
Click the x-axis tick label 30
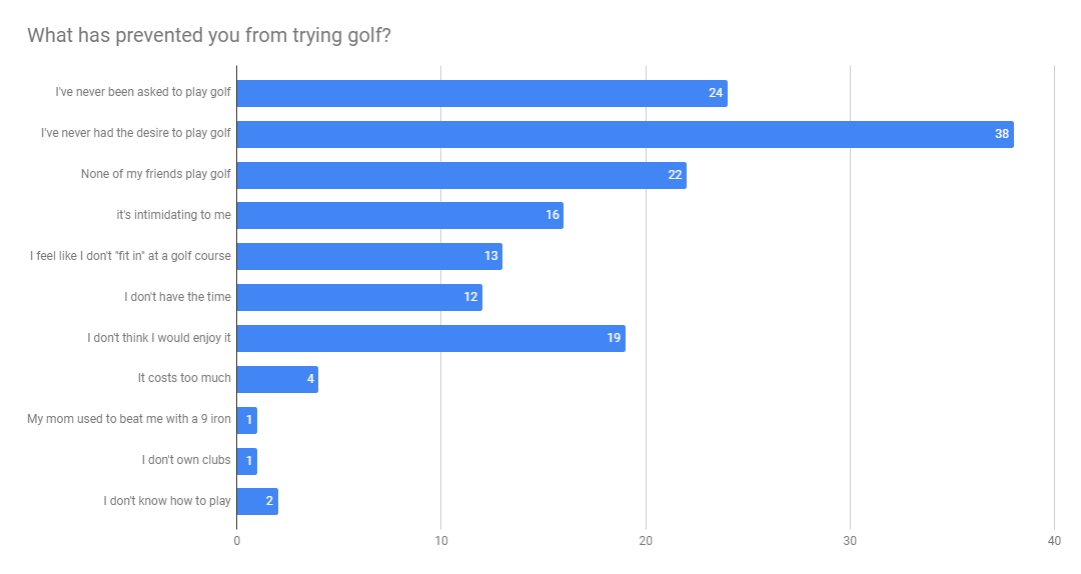click(850, 541)
